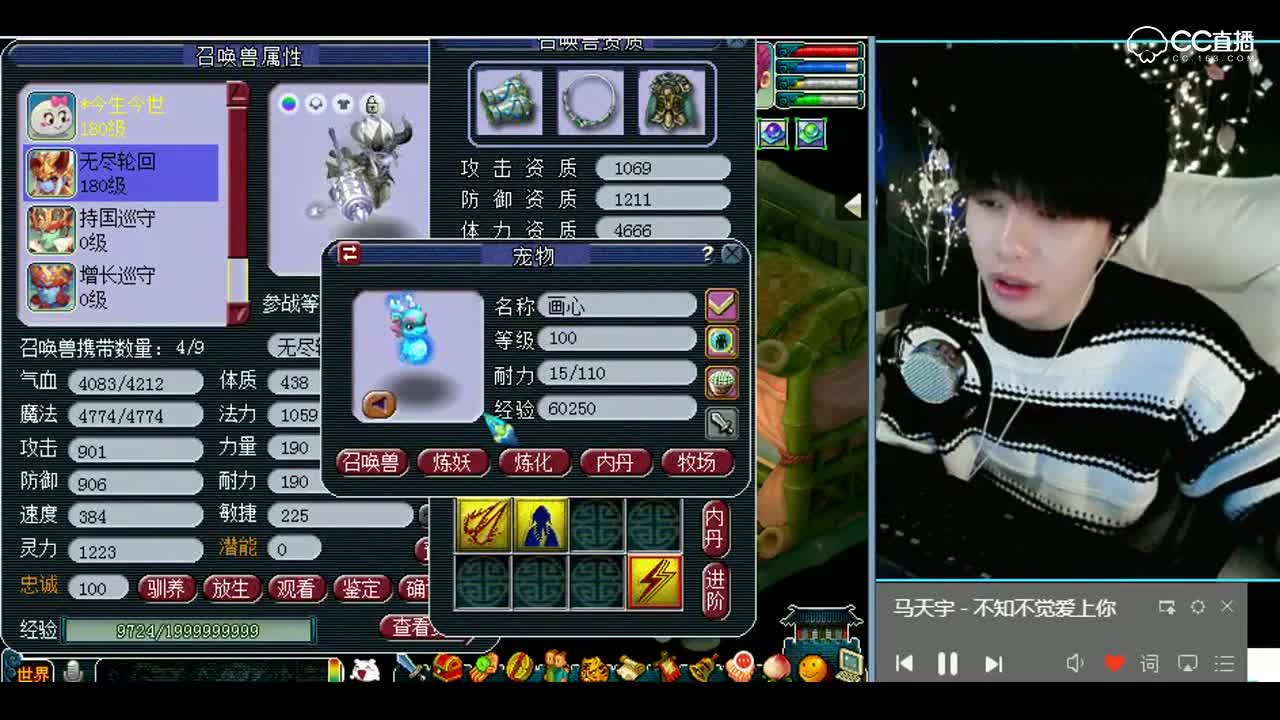Select the 今生今世 summon avatar
This screenshot has height=720, width=1280.
click(51, 116)
